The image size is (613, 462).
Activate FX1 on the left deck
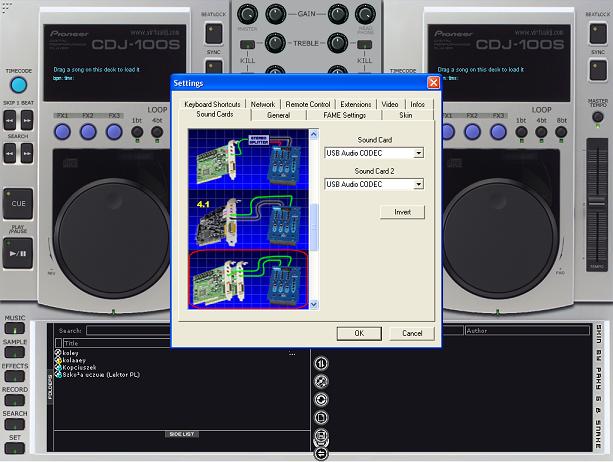[63, 132]
